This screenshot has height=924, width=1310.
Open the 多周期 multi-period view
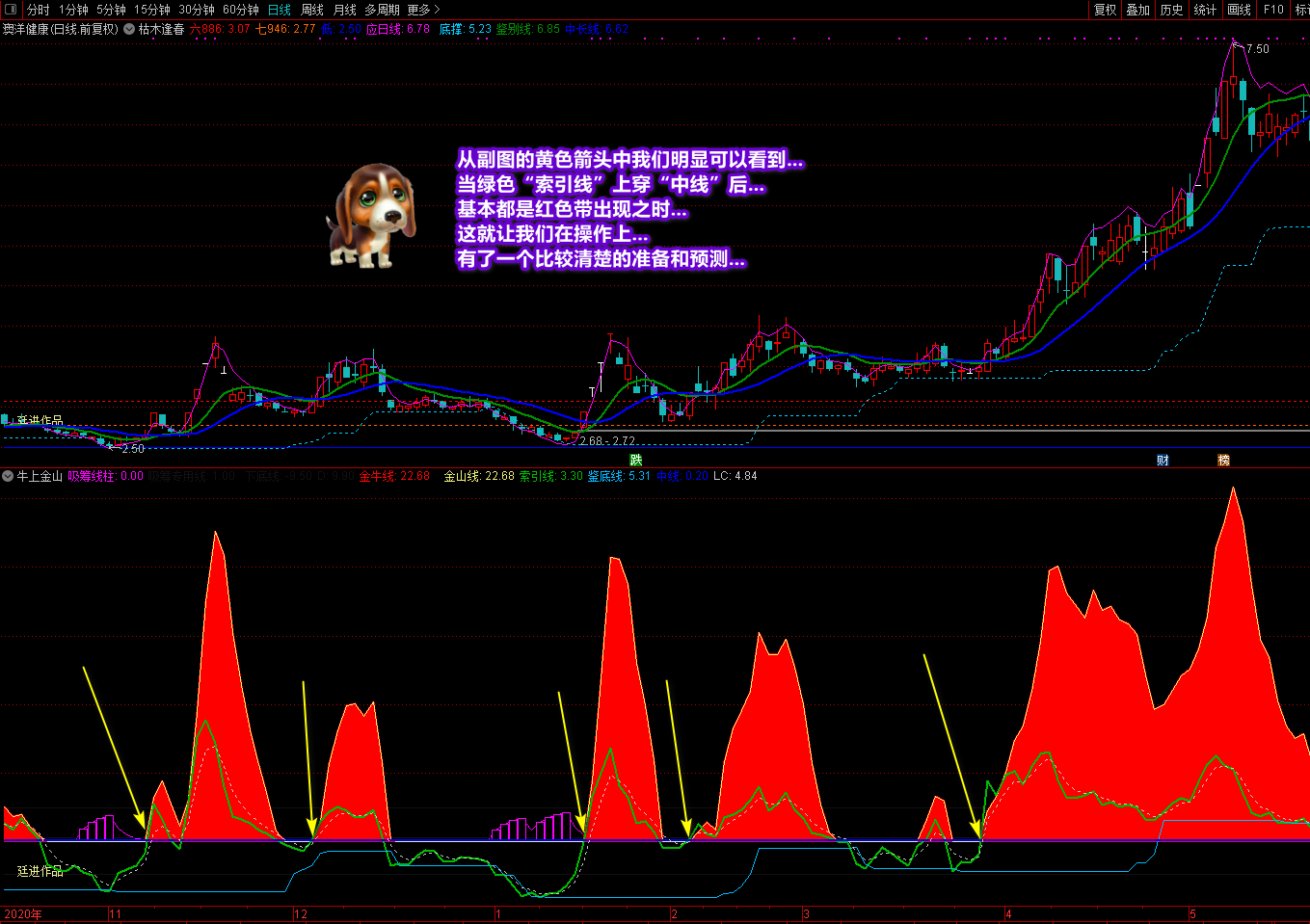coord(382,10)
